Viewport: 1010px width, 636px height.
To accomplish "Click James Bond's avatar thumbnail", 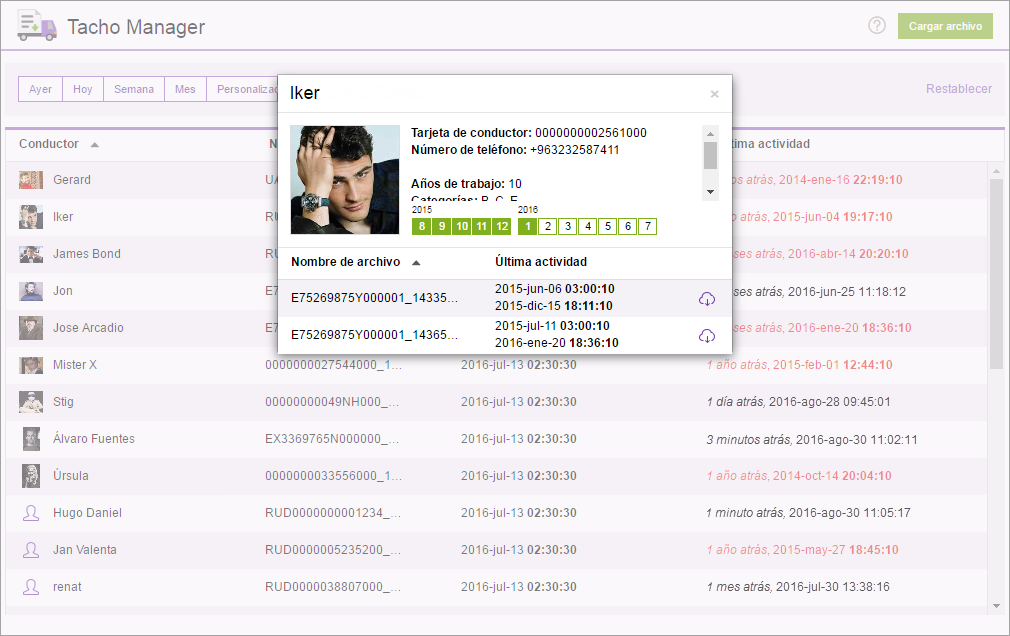I will click(x=31, y=254).
